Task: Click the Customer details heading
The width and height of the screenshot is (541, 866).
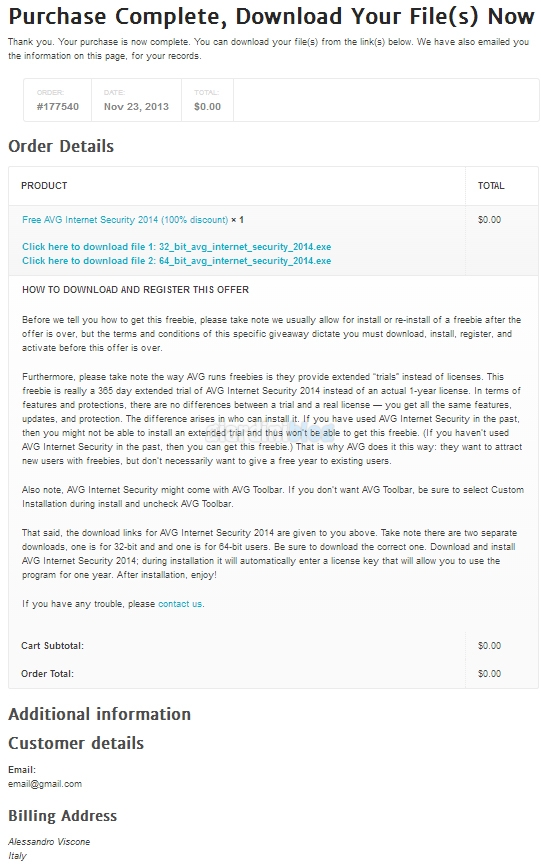Action: [76, 743]
